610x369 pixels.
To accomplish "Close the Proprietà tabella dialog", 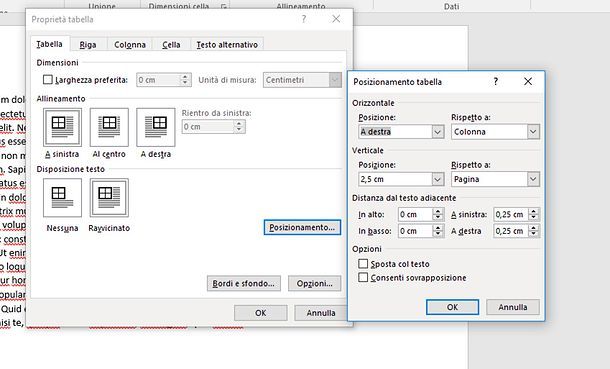I will 336,19.
